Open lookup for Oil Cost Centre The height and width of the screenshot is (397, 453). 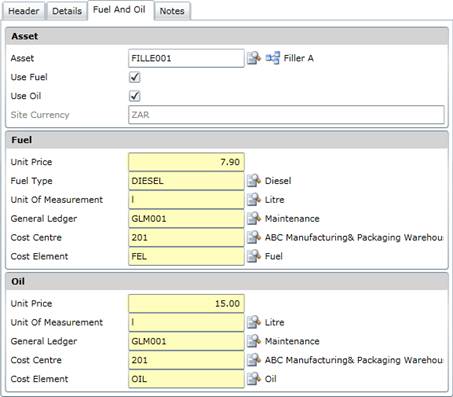point(254,360)
